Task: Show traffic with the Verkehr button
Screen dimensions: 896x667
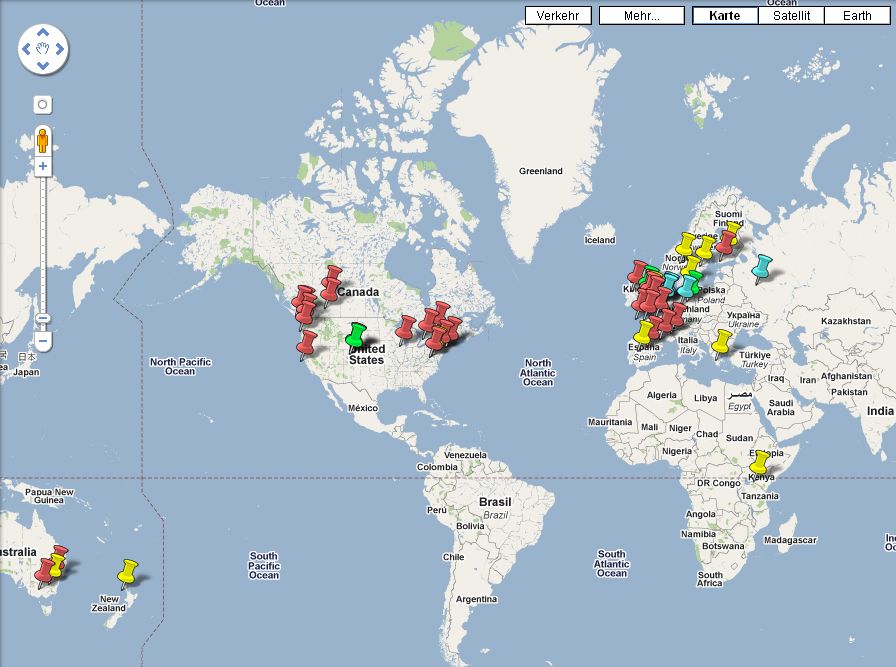Action: pos(558,15)
